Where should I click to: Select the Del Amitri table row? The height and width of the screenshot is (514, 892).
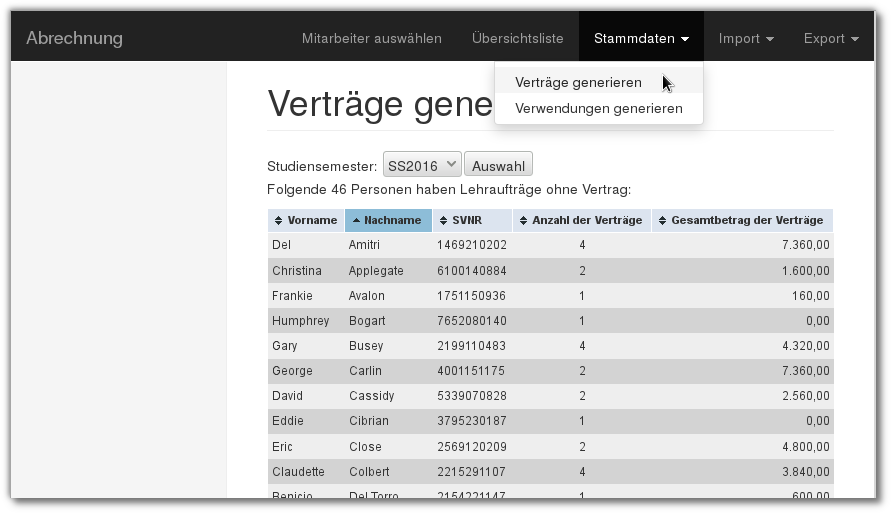(550, 245)
